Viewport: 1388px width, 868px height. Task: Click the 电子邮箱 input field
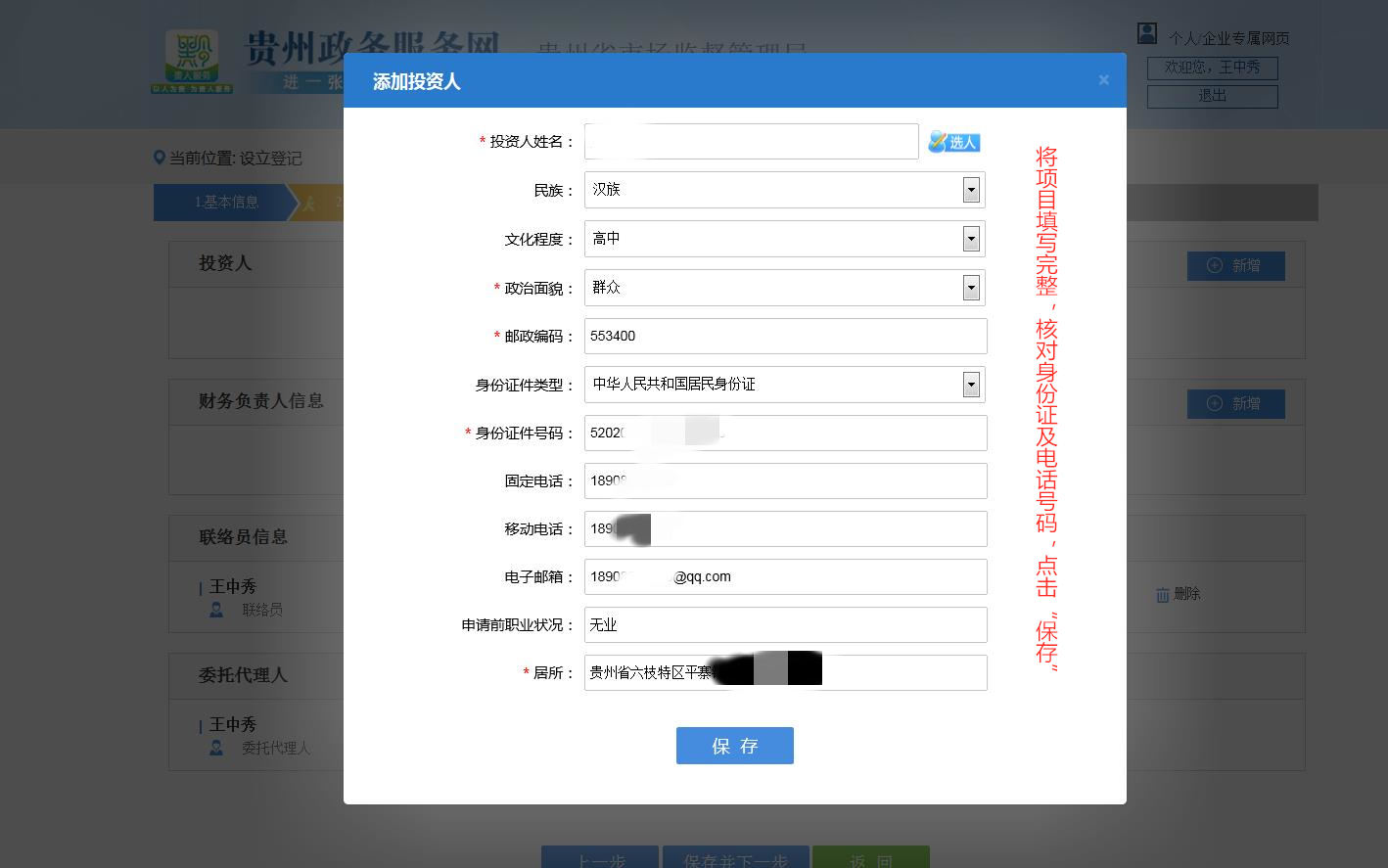(786, 576)
